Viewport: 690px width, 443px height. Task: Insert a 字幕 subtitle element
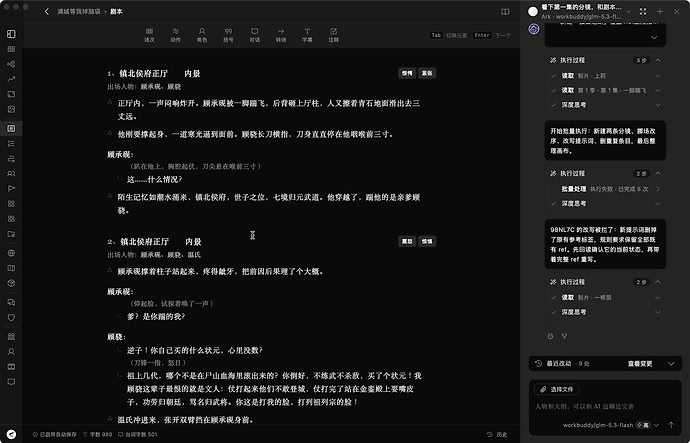[307, 35]
